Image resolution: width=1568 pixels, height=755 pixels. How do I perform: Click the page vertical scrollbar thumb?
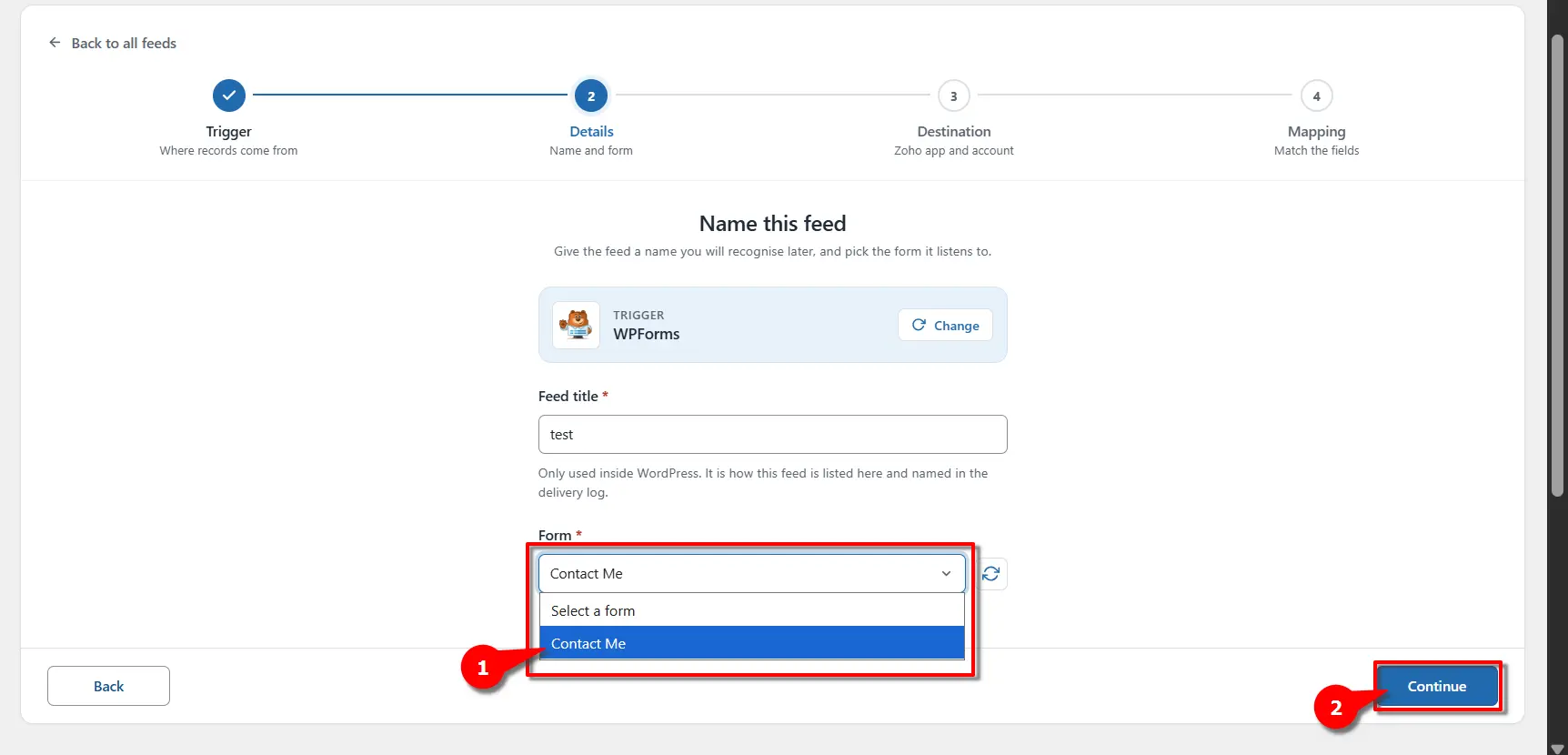pyautogui.click(x=1557, y=264)
